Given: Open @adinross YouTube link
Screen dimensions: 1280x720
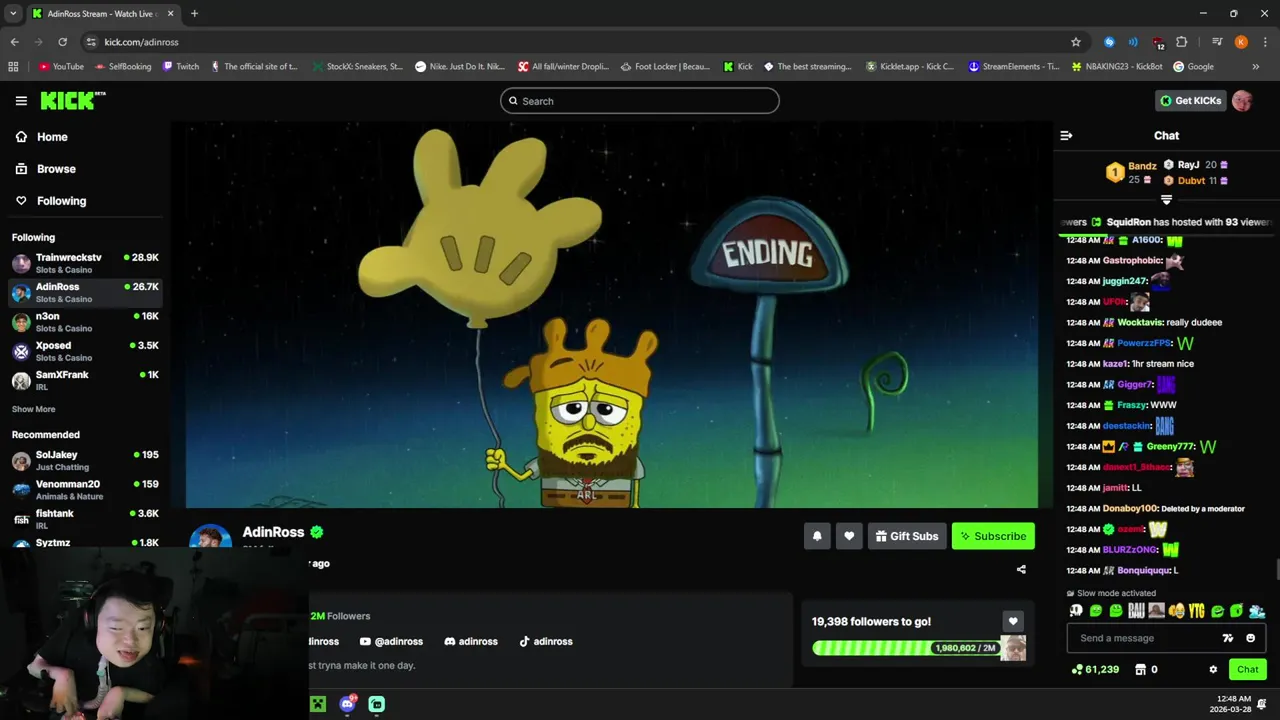Looking at the screenshot, I should (x=391, y=642).
